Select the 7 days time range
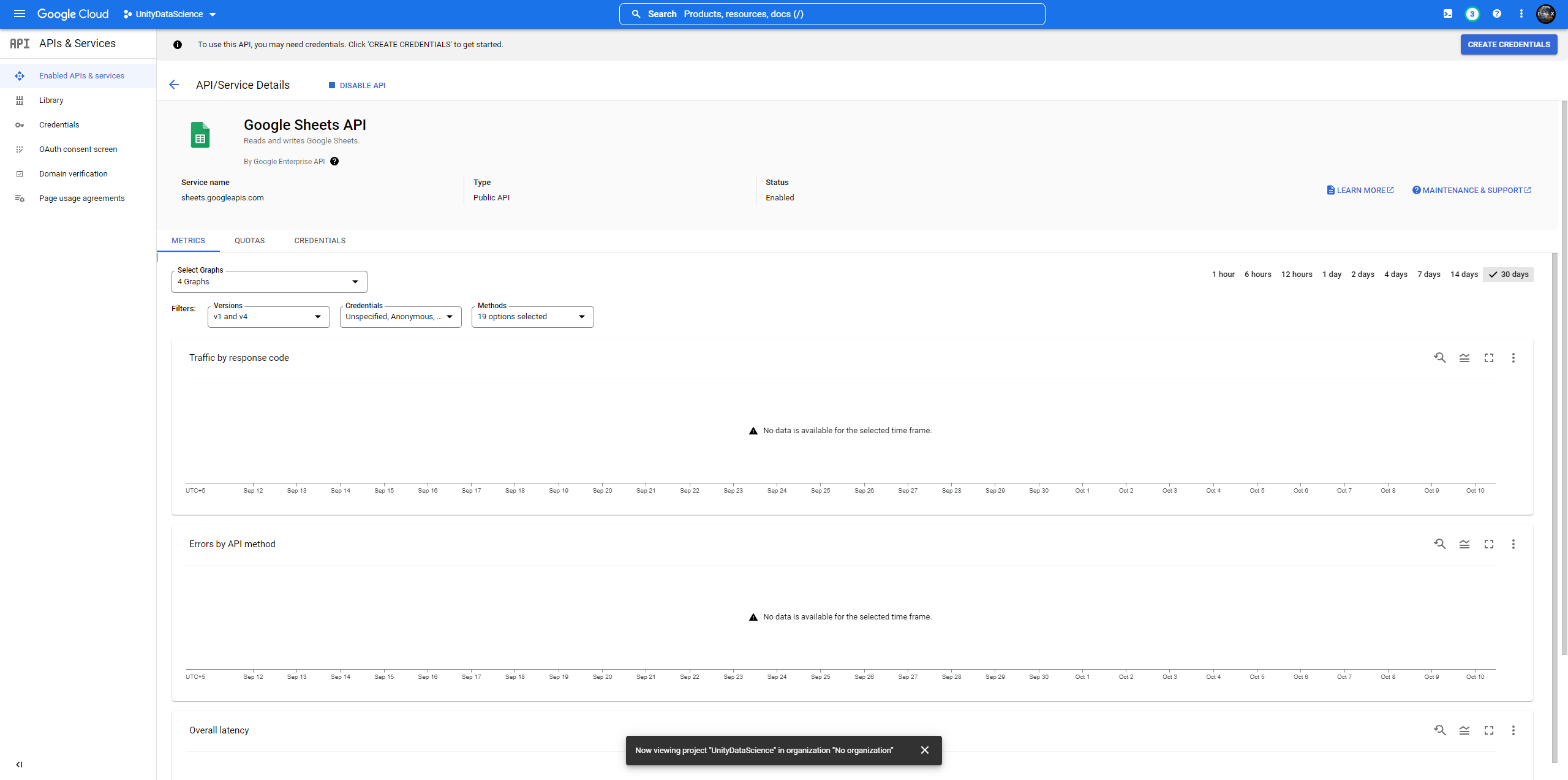This screenshot has height=780, width=1568. tap(1429, 275)
